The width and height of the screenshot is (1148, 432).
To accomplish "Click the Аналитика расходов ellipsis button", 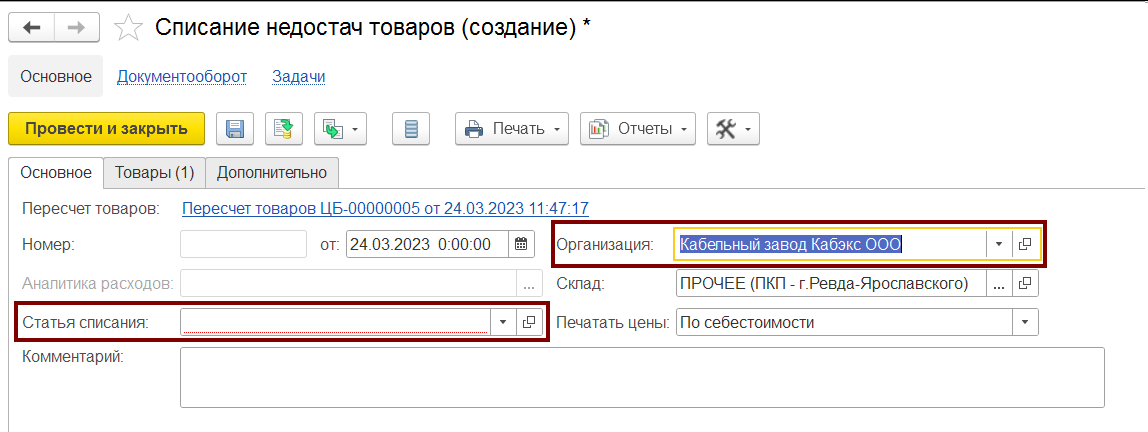I will tap(529, 283).
